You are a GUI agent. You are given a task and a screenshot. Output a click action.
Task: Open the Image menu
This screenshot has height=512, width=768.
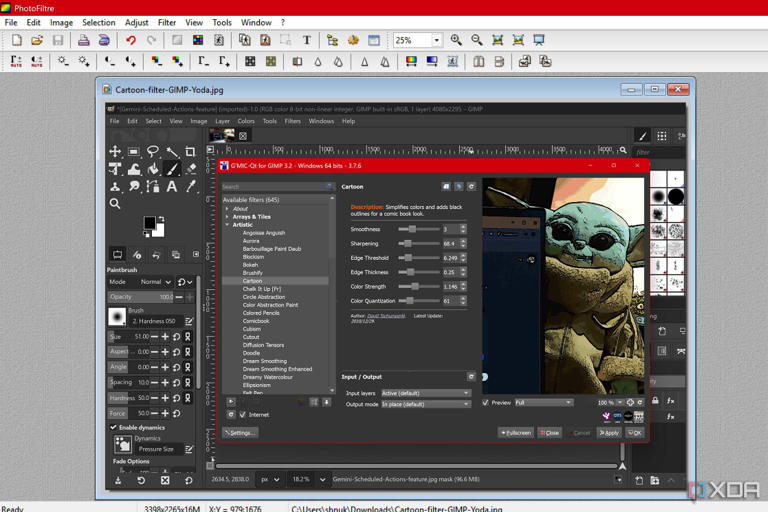point(61,23)
